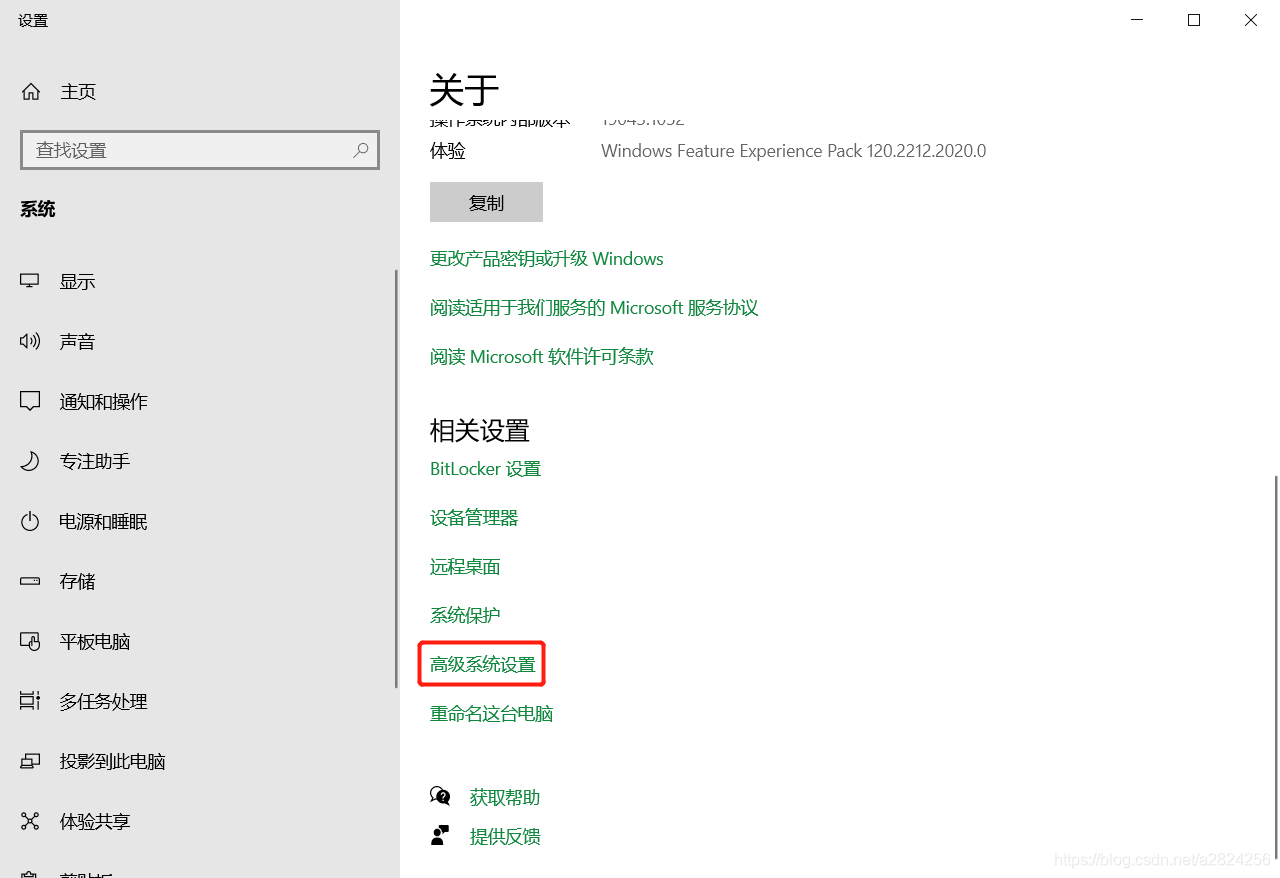Click the Get Help chat icon
1280x878 pixels.
coord(440,796)
